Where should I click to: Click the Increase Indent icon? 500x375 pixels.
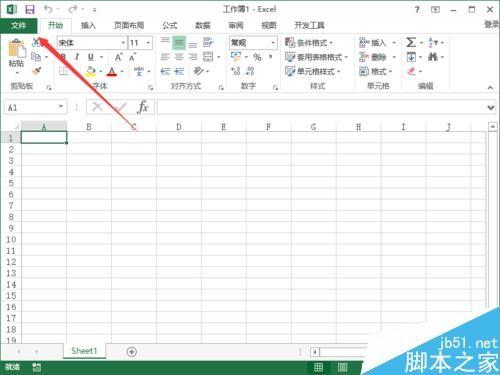pyautogui.click(x=179, y=71)
